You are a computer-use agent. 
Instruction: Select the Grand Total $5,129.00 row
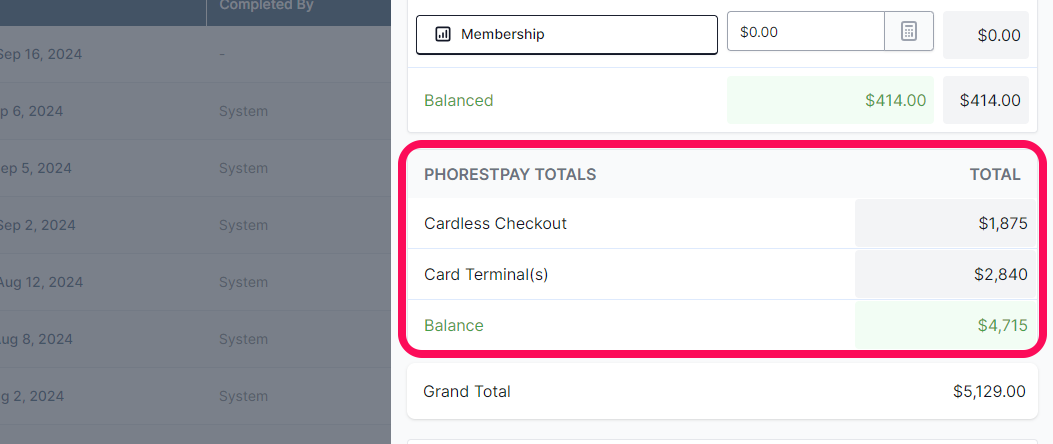click(722, 392)
